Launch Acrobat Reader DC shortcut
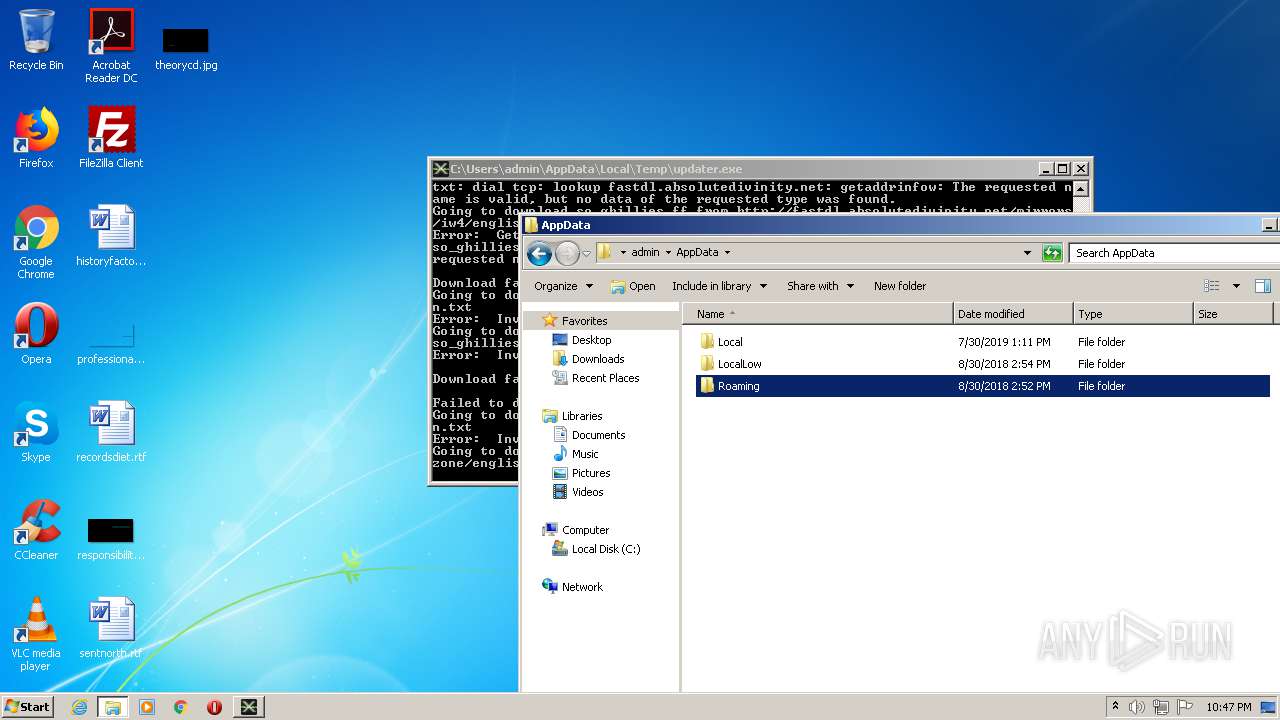 pos(111,46)
